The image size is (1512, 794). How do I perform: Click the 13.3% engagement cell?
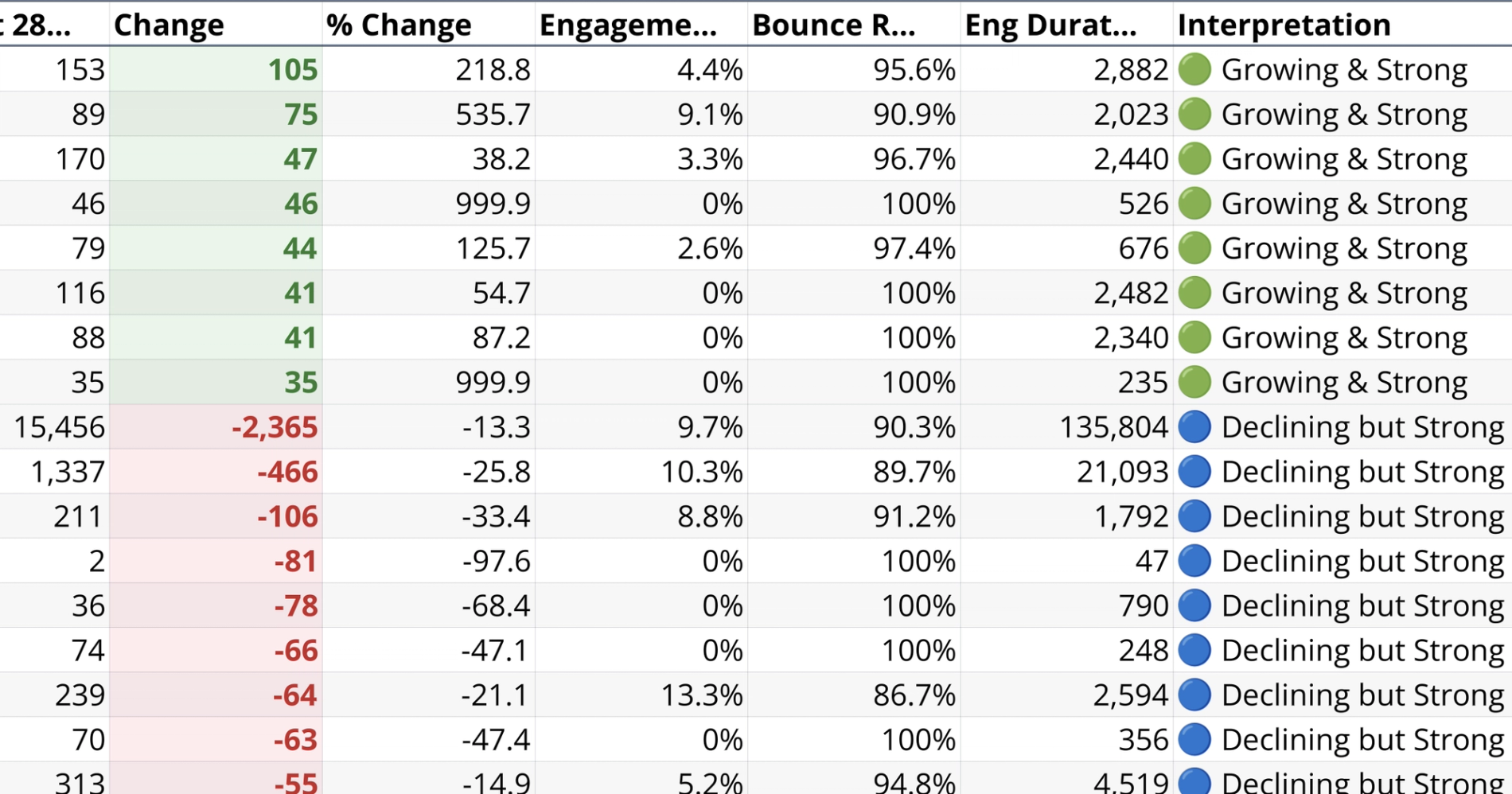[714, 694]
